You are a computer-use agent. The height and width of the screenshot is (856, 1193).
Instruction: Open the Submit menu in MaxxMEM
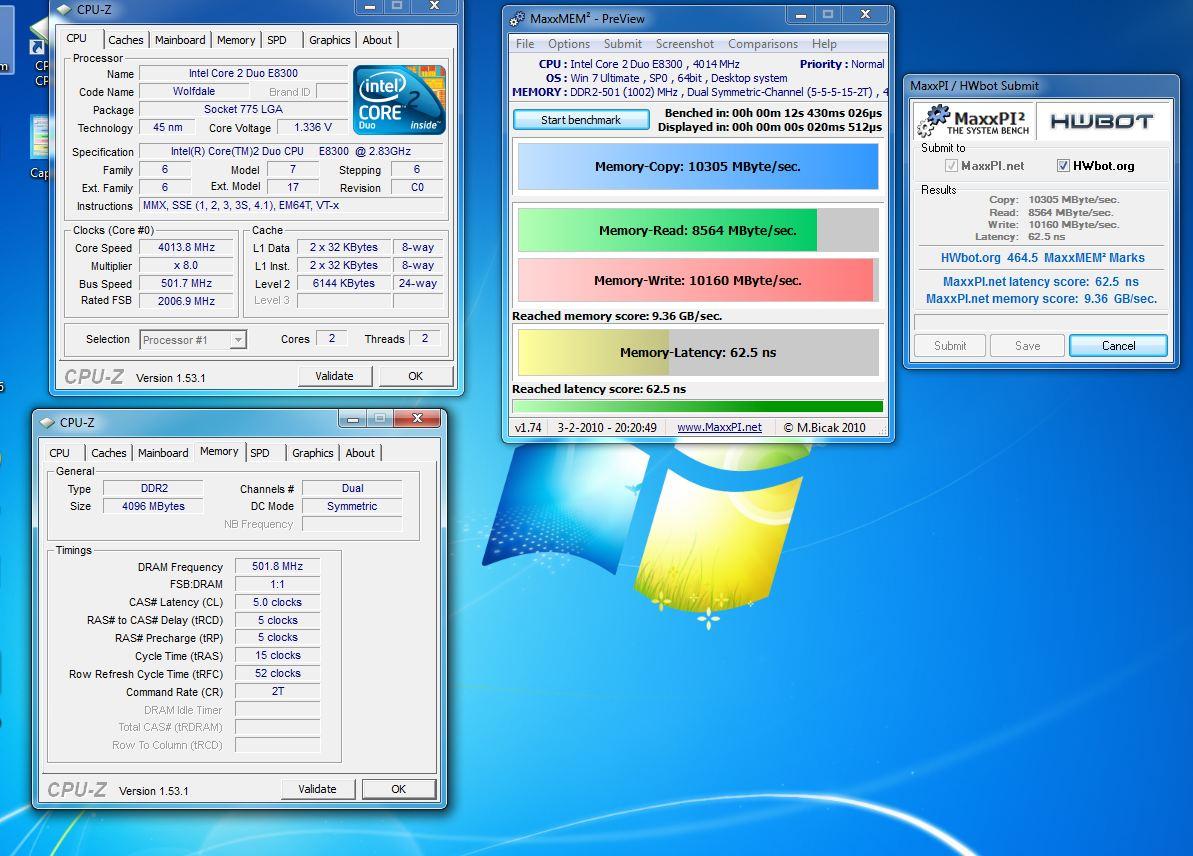(623, 44)
